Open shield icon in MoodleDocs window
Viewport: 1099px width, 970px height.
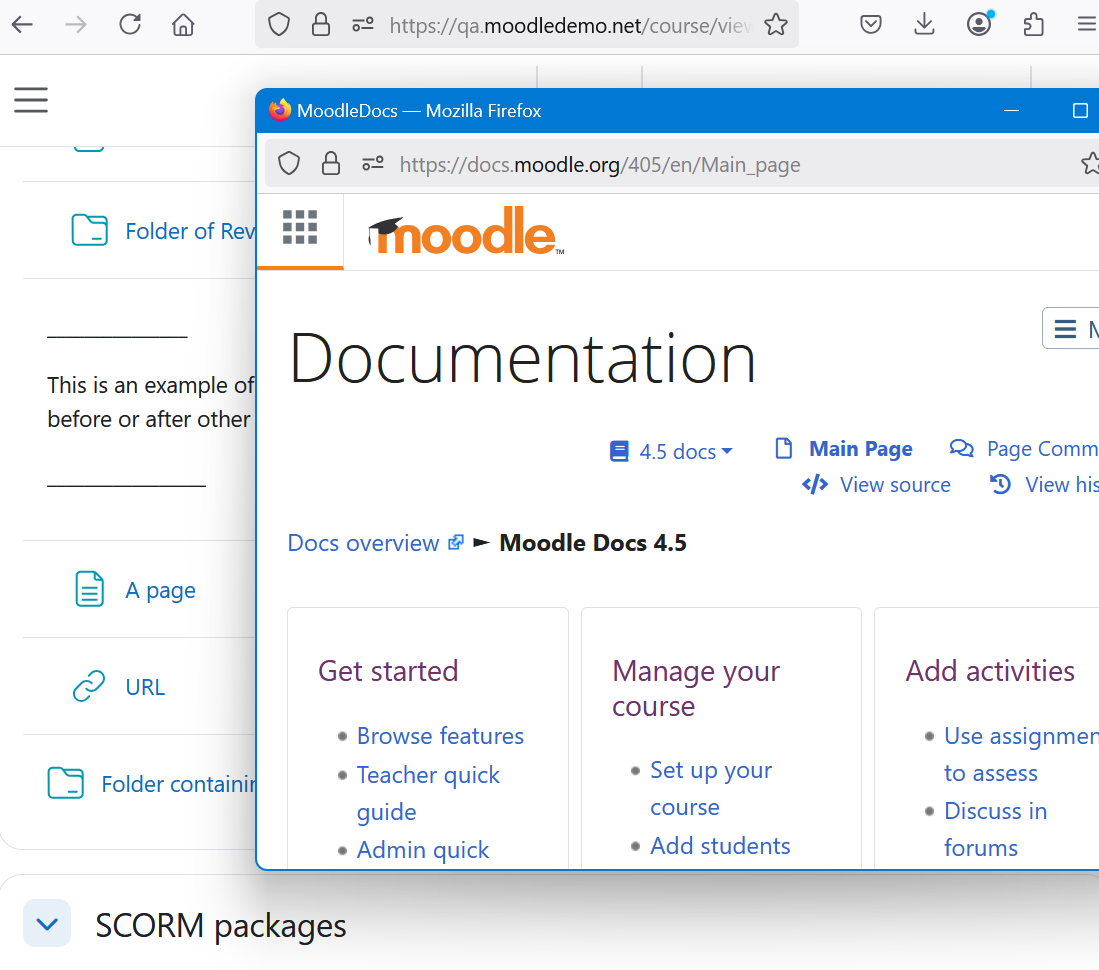click(x=289, y=164)
